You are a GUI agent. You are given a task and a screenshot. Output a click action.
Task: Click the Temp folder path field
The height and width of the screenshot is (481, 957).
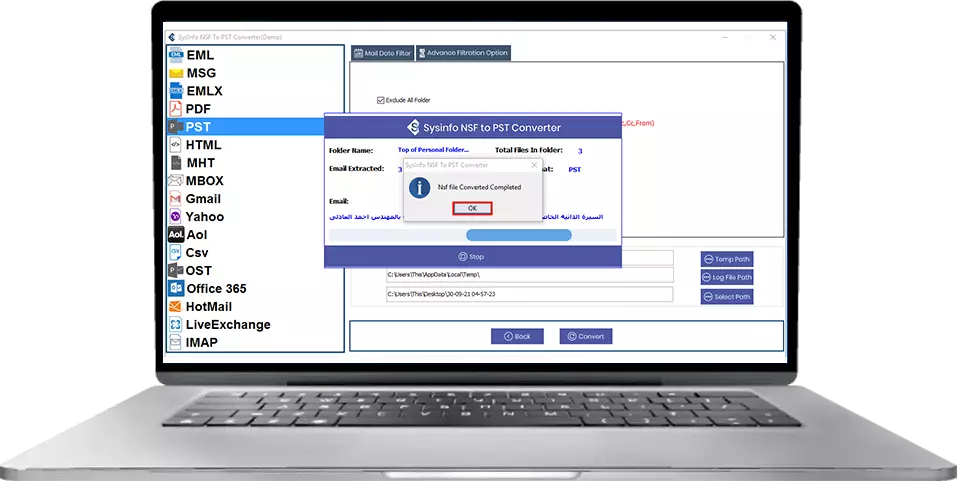530,275
